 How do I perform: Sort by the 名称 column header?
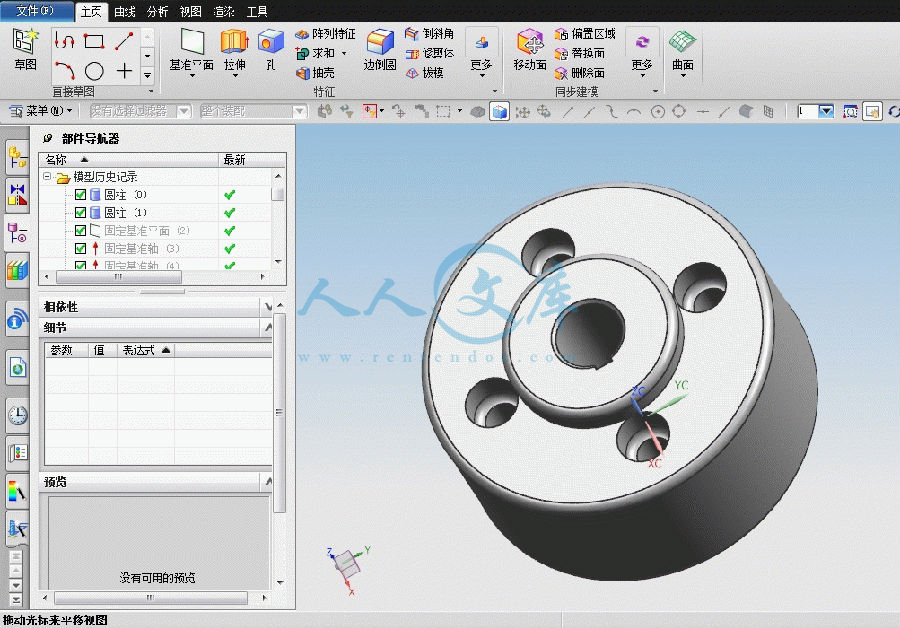[129, 160]
